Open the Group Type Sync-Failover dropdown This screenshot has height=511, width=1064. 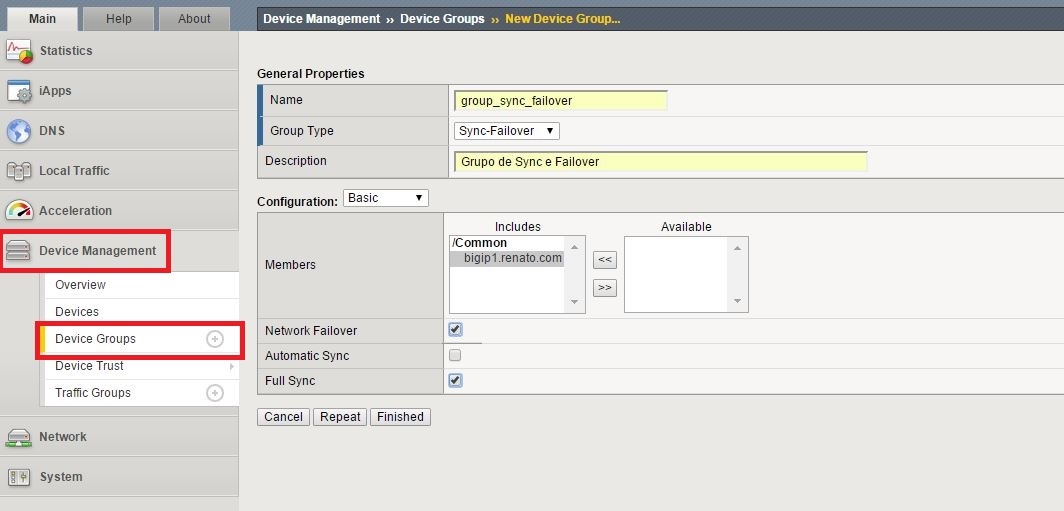click(506, 131)
